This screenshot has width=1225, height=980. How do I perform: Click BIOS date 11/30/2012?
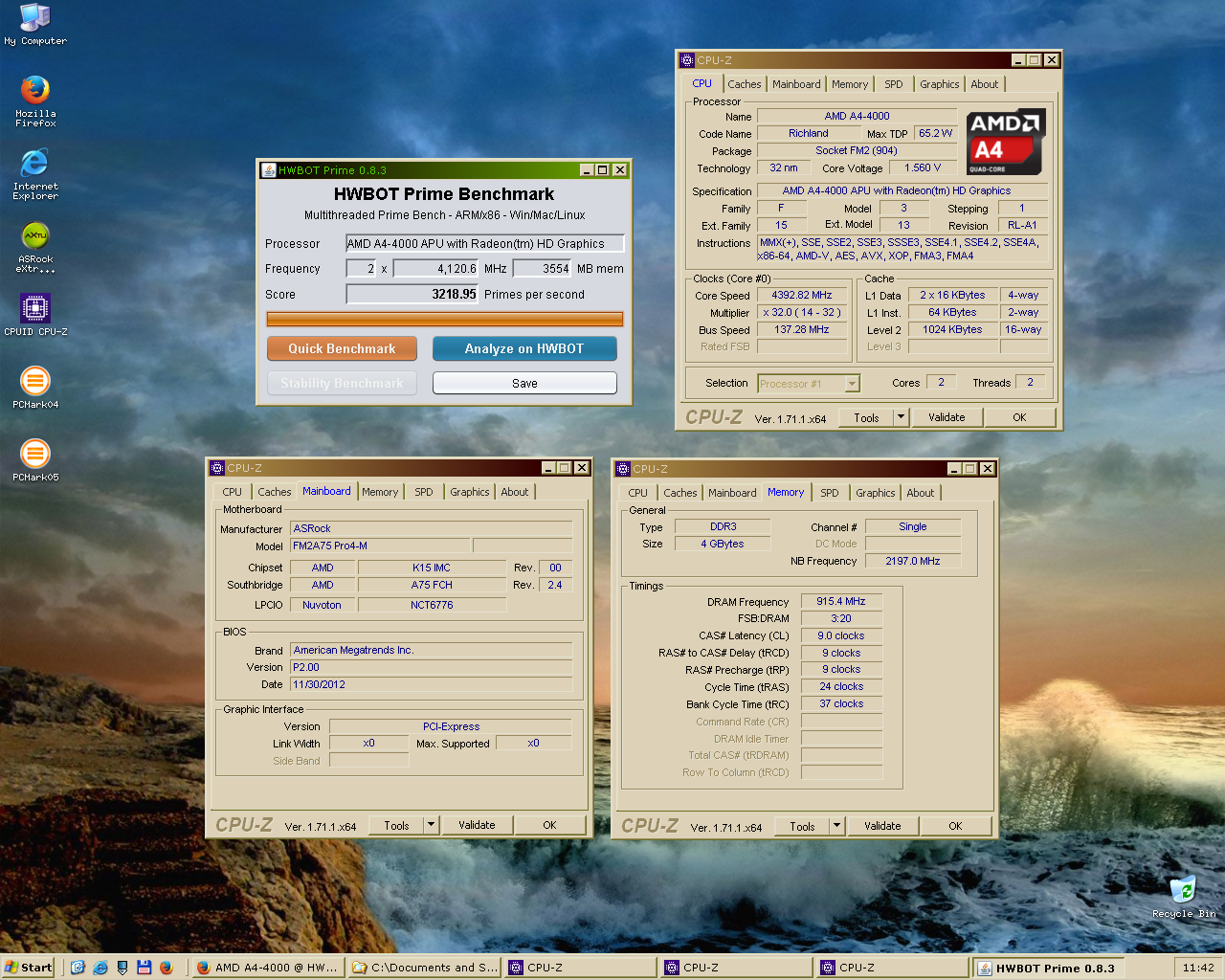432,684
